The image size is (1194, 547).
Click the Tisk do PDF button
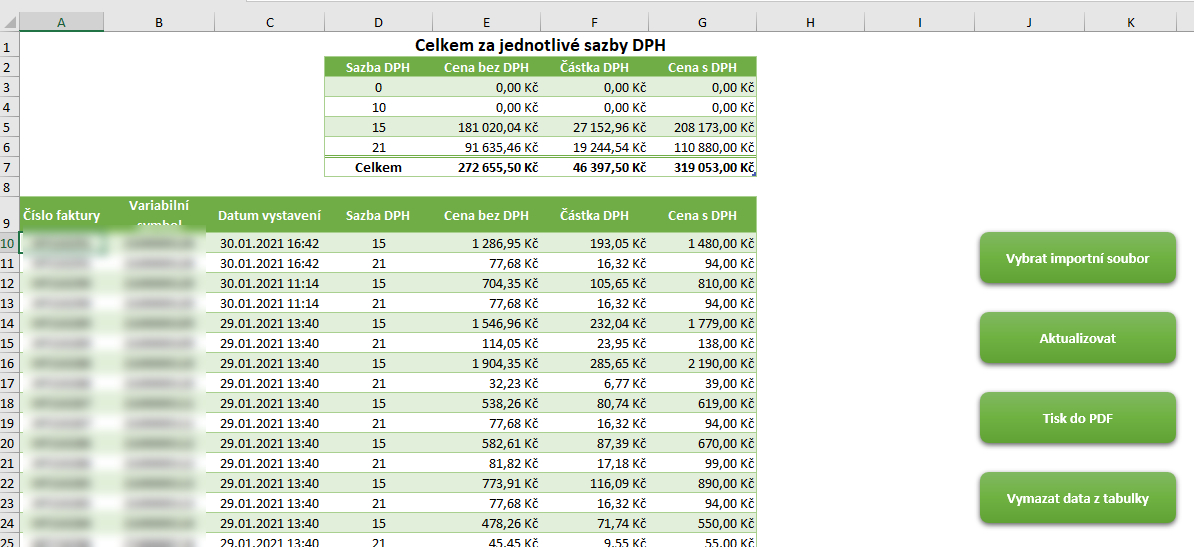tap(1077, 417)
